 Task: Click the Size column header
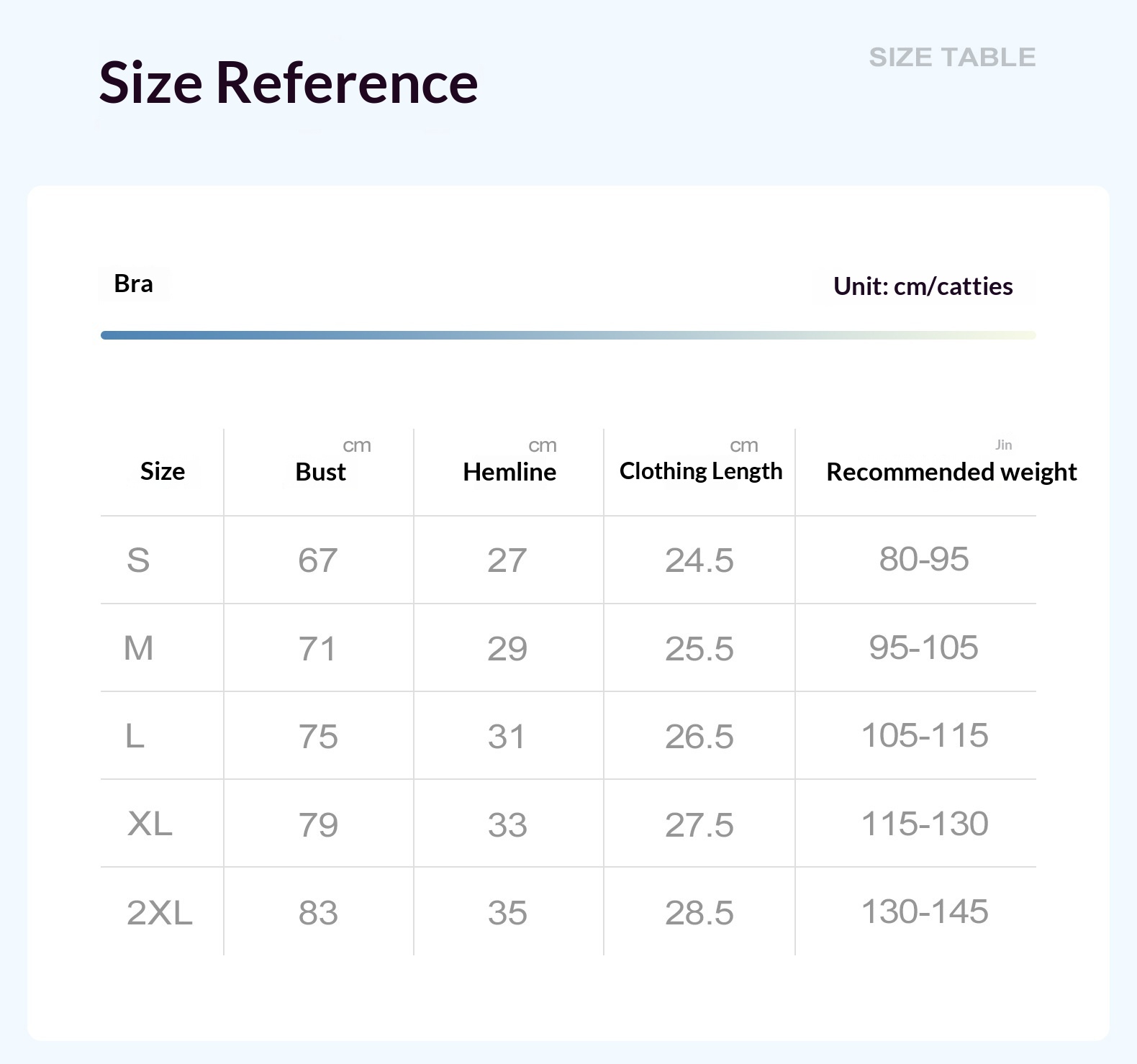pyautogui.click(x=163, y=471)
